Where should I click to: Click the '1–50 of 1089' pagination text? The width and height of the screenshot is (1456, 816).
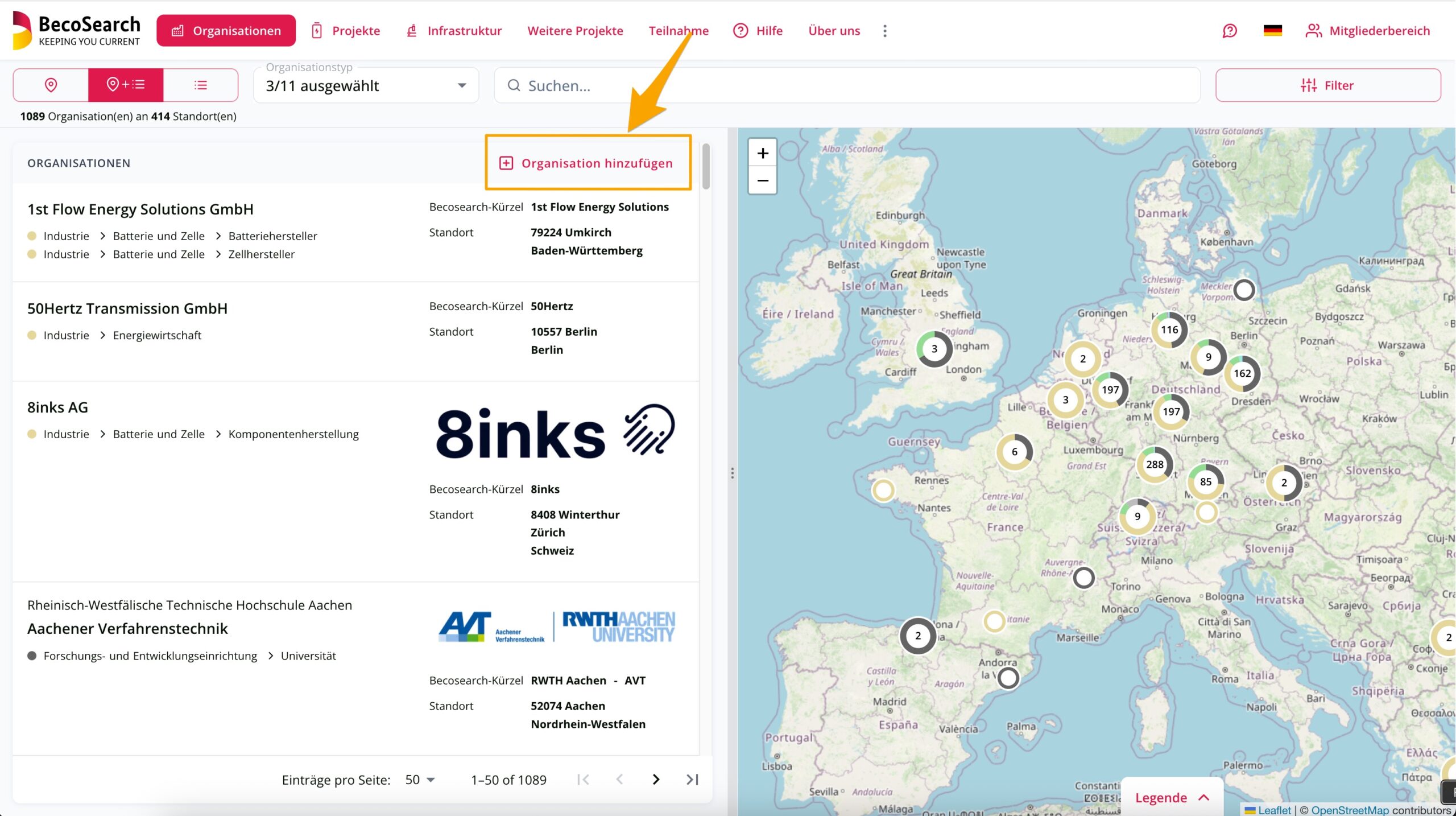(508, 780)
